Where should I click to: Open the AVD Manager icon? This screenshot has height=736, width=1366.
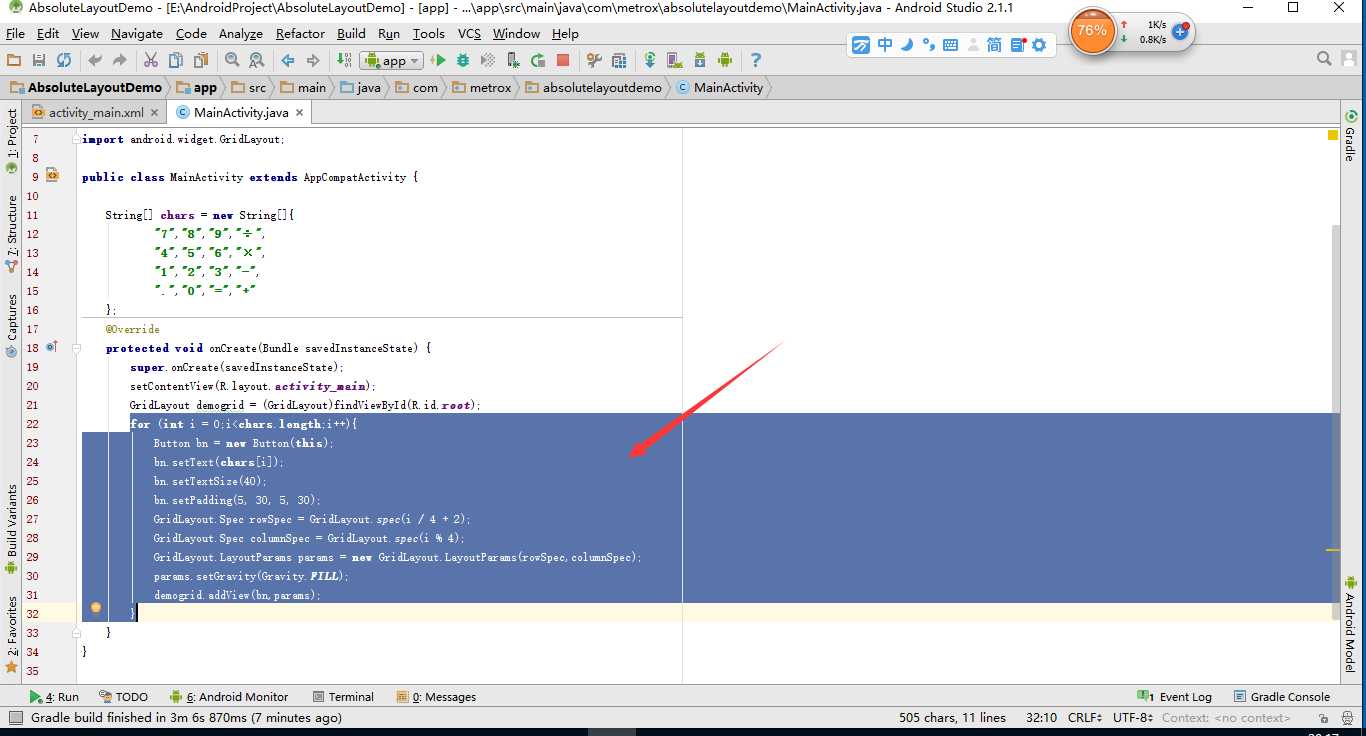coord(675,60)
